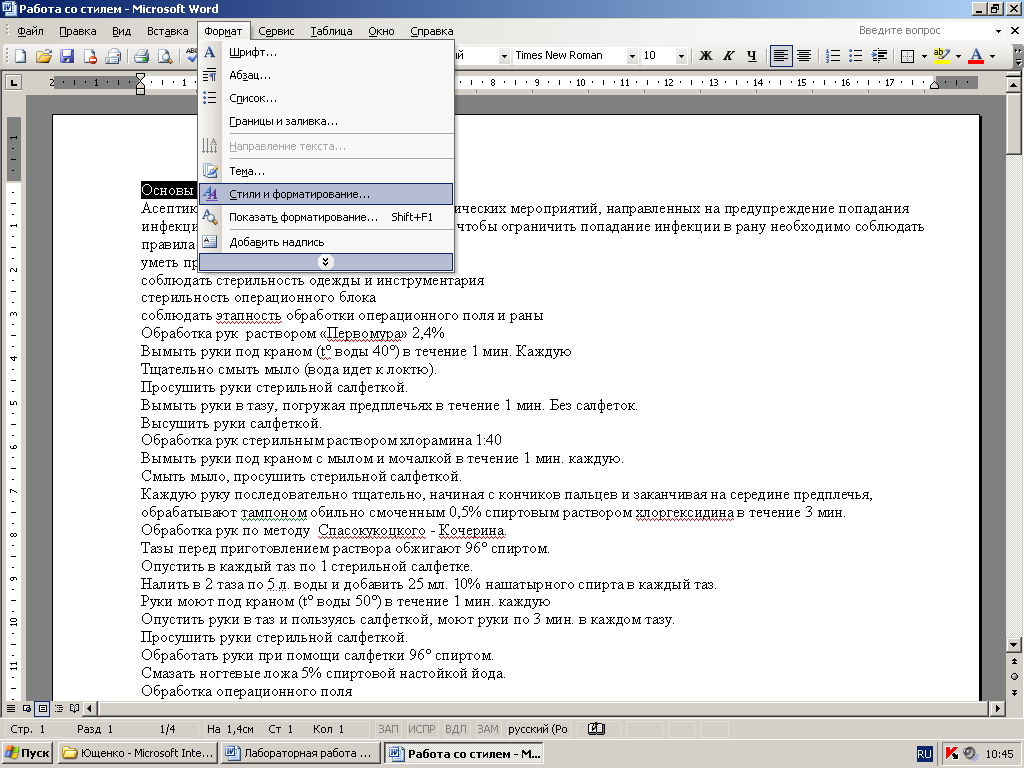This screenshot has width=1024, height=768.
Task: Choose Добавить надпись entry
Action: [x=325, y=242]
